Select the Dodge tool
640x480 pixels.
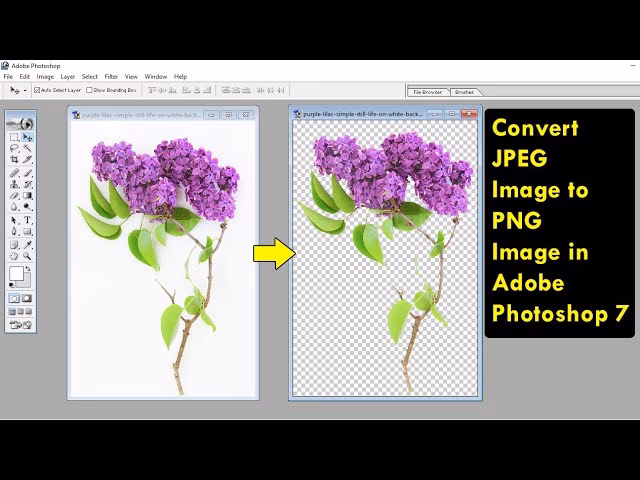point(27,207)
